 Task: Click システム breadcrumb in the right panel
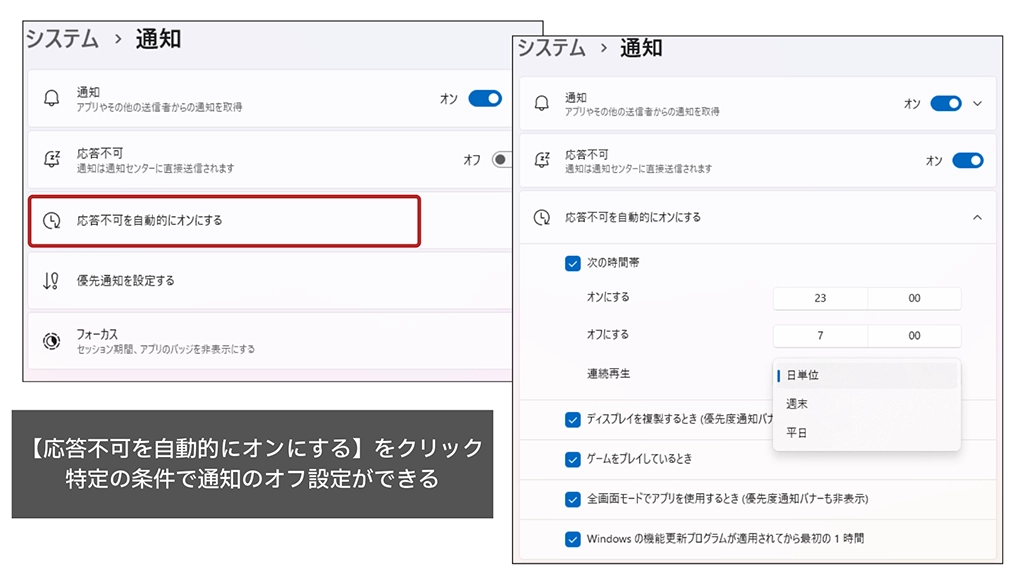pyautogui.click(x=550, y=48)
